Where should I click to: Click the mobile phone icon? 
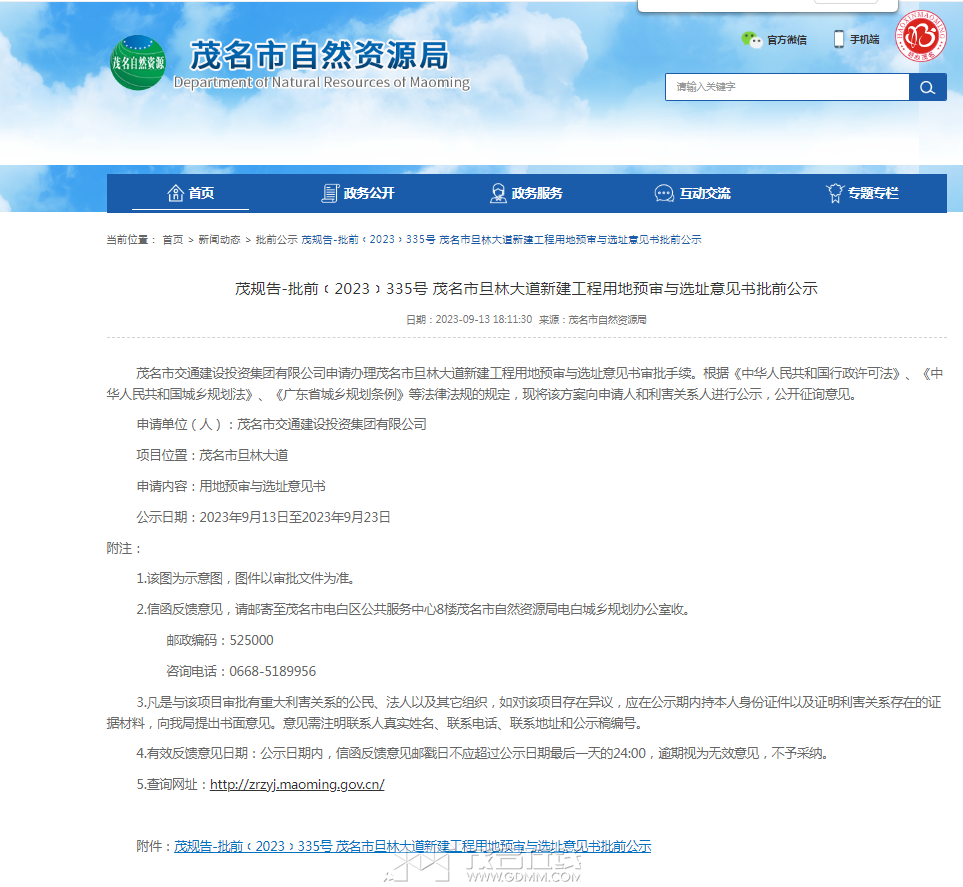(839, 39)
